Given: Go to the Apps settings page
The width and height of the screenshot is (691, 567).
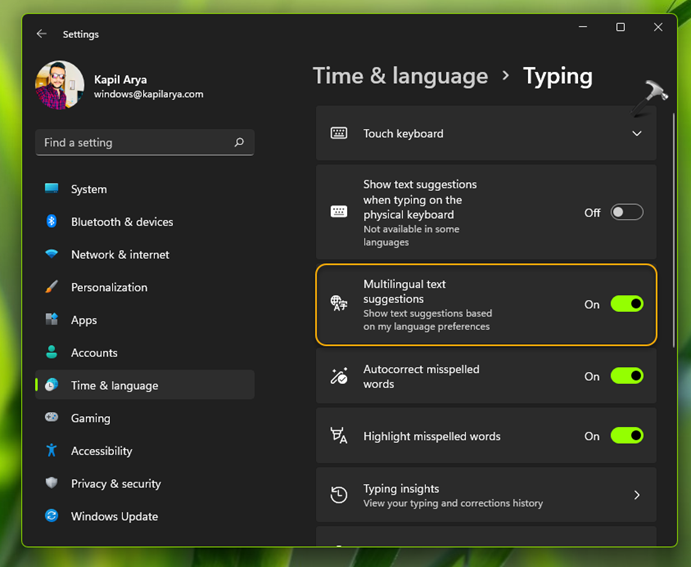Looking at the screenshot, I should point(84,320).
